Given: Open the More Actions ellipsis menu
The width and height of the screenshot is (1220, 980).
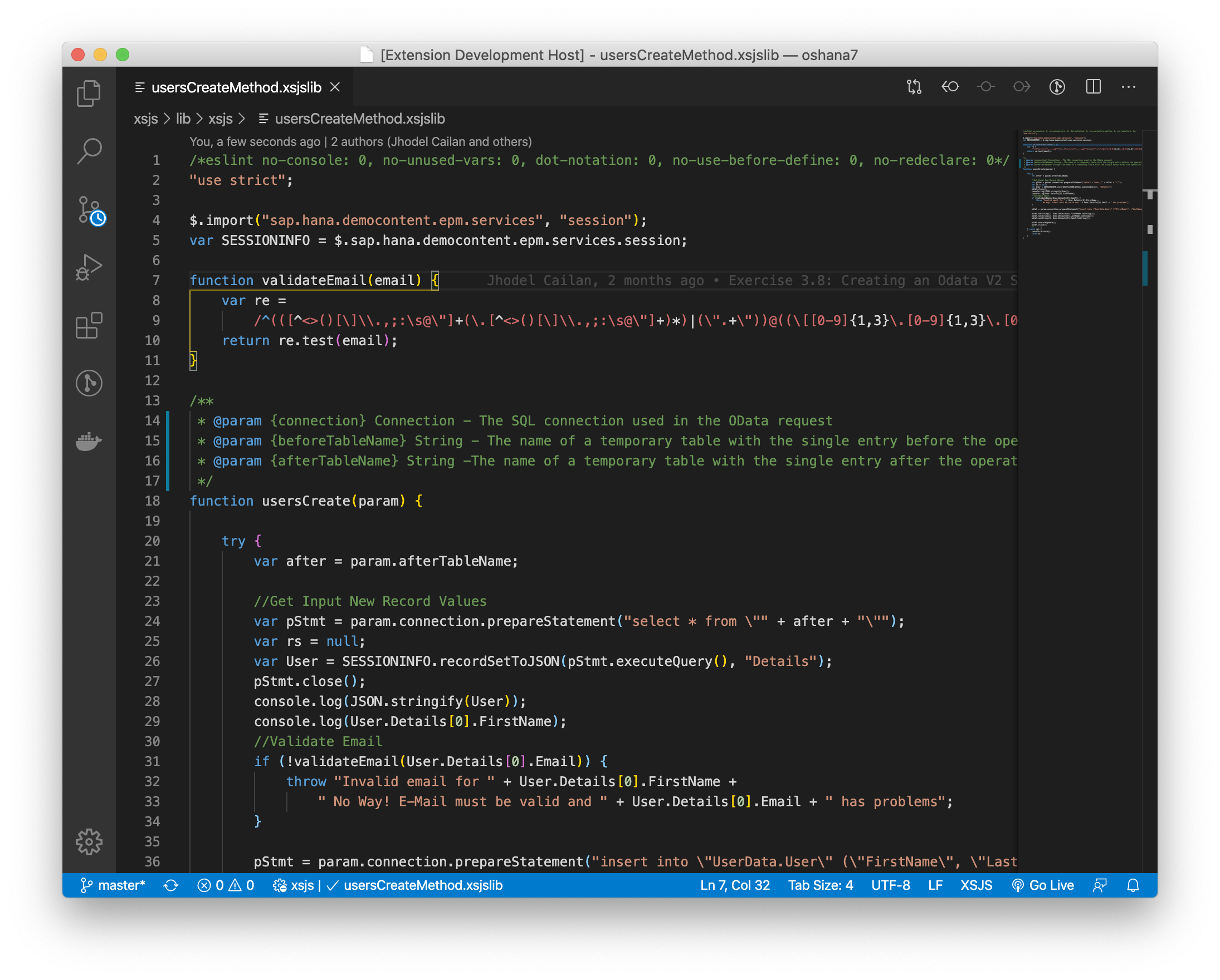Looking at the screenshot, I should pyautogui.click(x=1129, y=87).
